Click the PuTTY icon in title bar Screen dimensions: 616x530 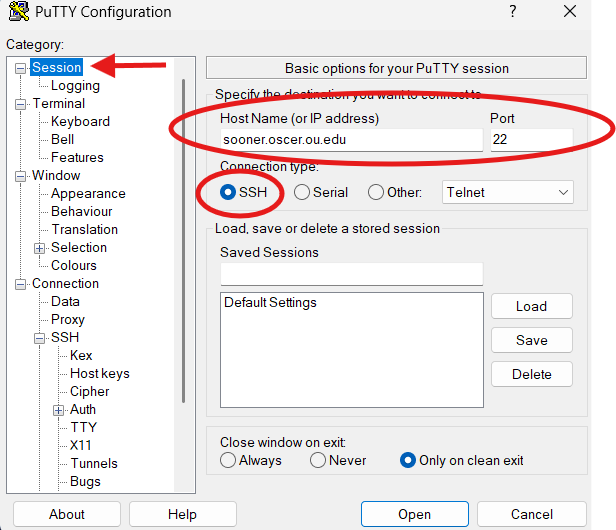click(x=17, y=13)
